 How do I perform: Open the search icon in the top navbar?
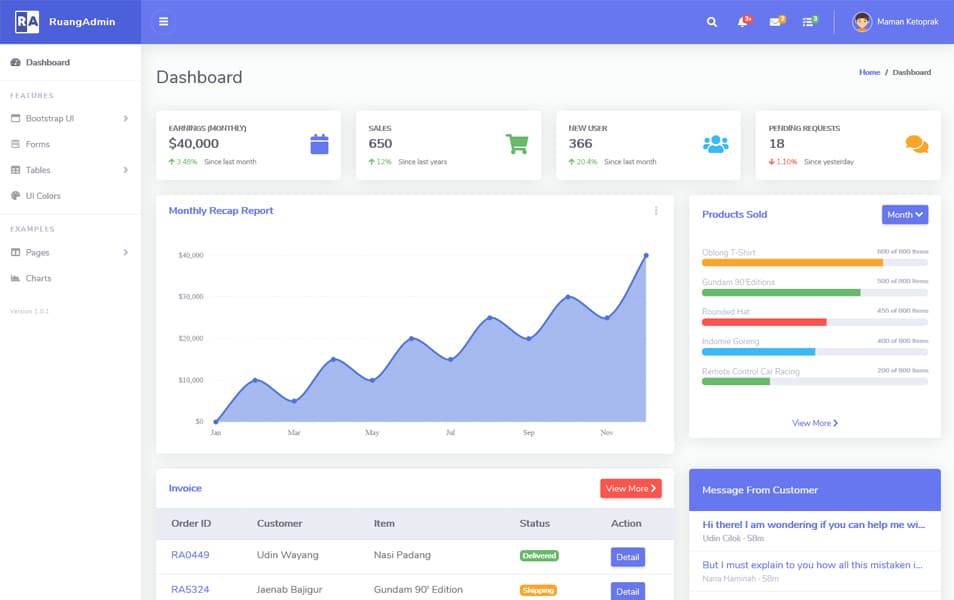711,21
